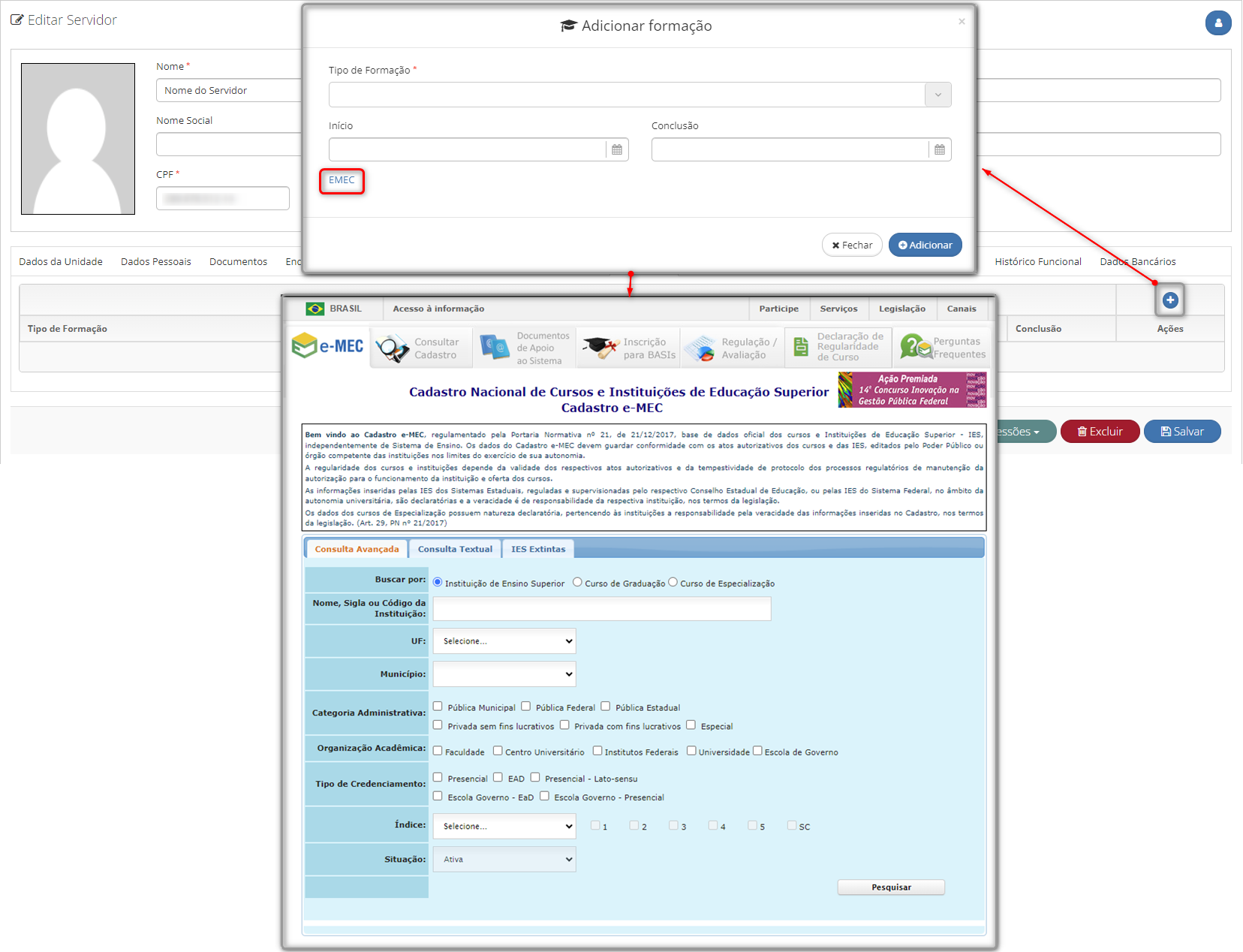Screen dimensions: 1243x952
Task: Click the server photo placeholder
Action: point(78,139)
